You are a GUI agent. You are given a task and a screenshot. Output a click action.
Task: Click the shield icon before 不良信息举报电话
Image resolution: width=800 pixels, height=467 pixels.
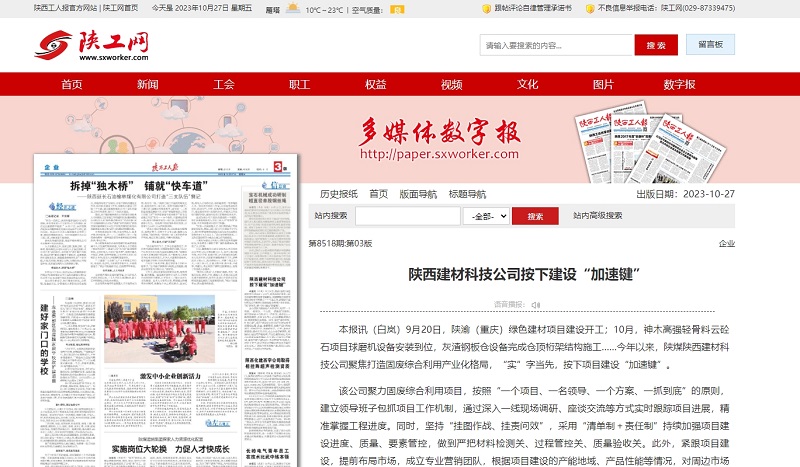point(590,9)
